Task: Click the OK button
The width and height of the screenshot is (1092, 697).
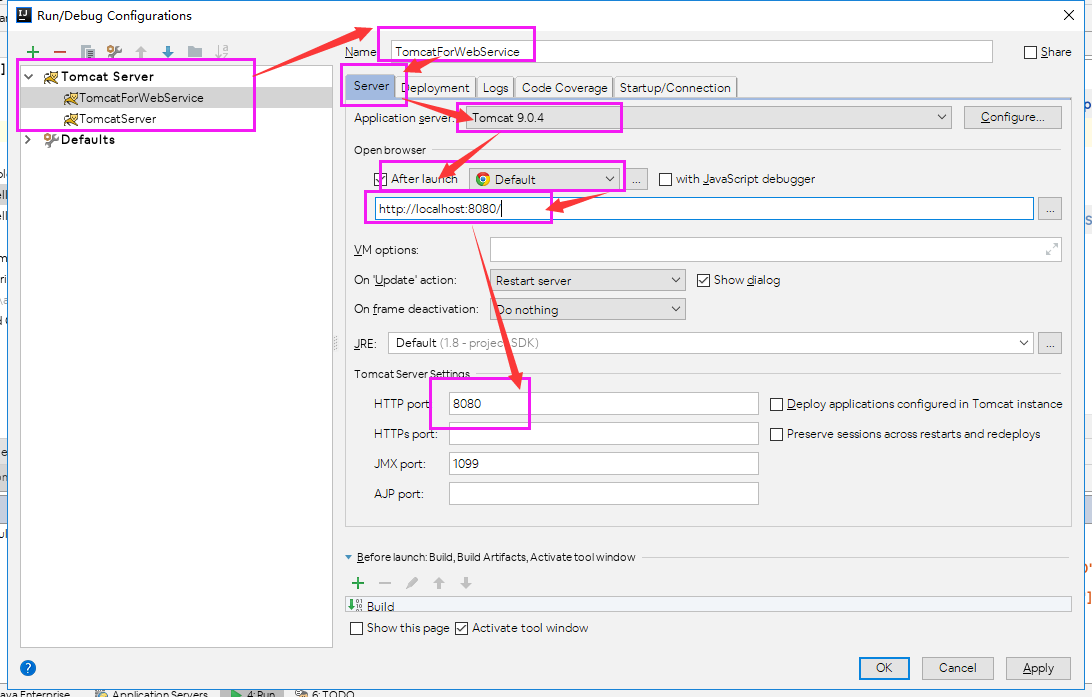Action: pos(884,668)
